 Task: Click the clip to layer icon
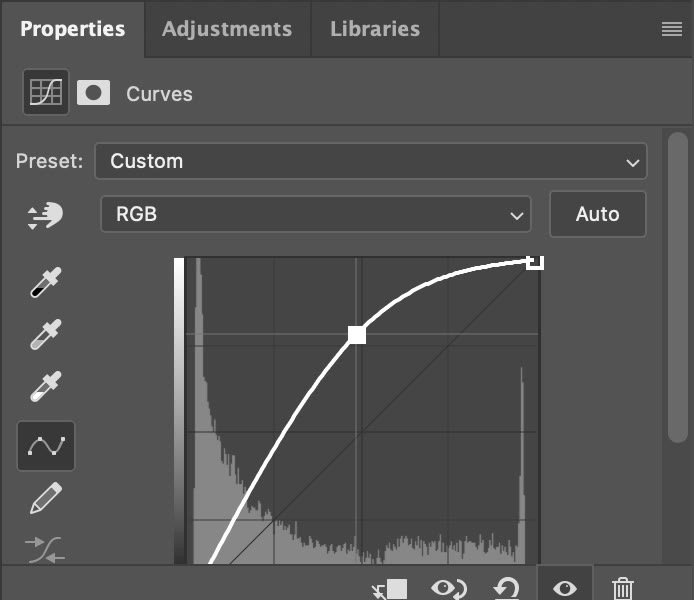pos(389,589)
